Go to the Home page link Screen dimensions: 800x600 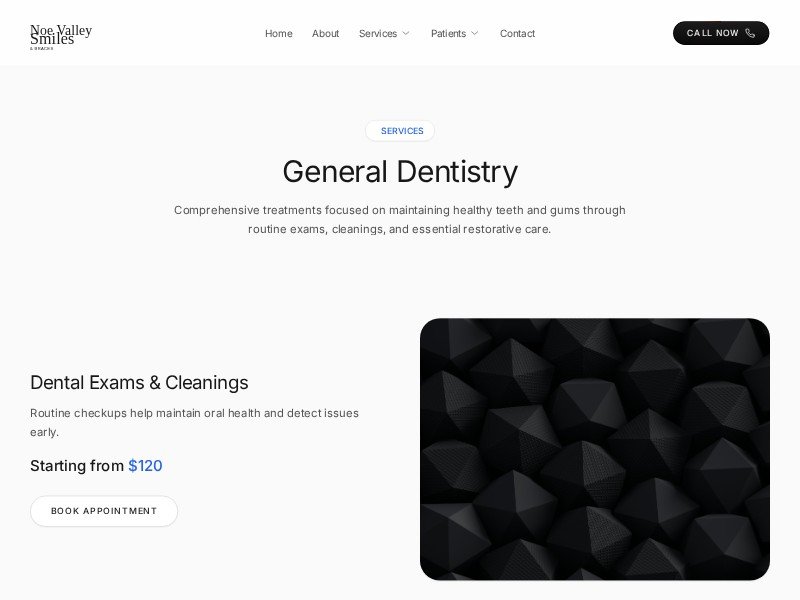pos(279,33)
